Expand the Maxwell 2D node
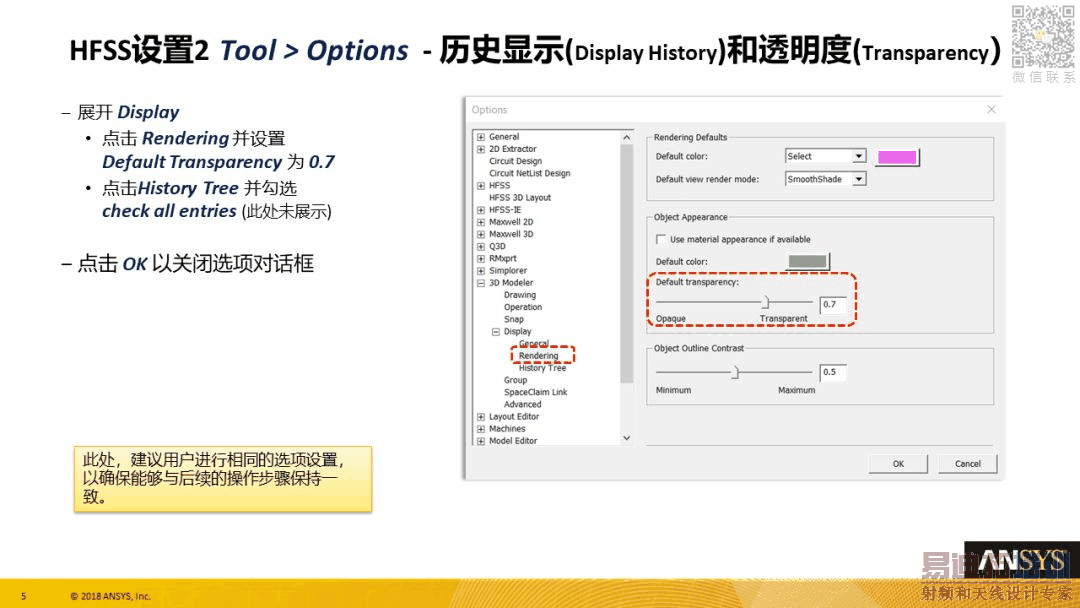 481,222
